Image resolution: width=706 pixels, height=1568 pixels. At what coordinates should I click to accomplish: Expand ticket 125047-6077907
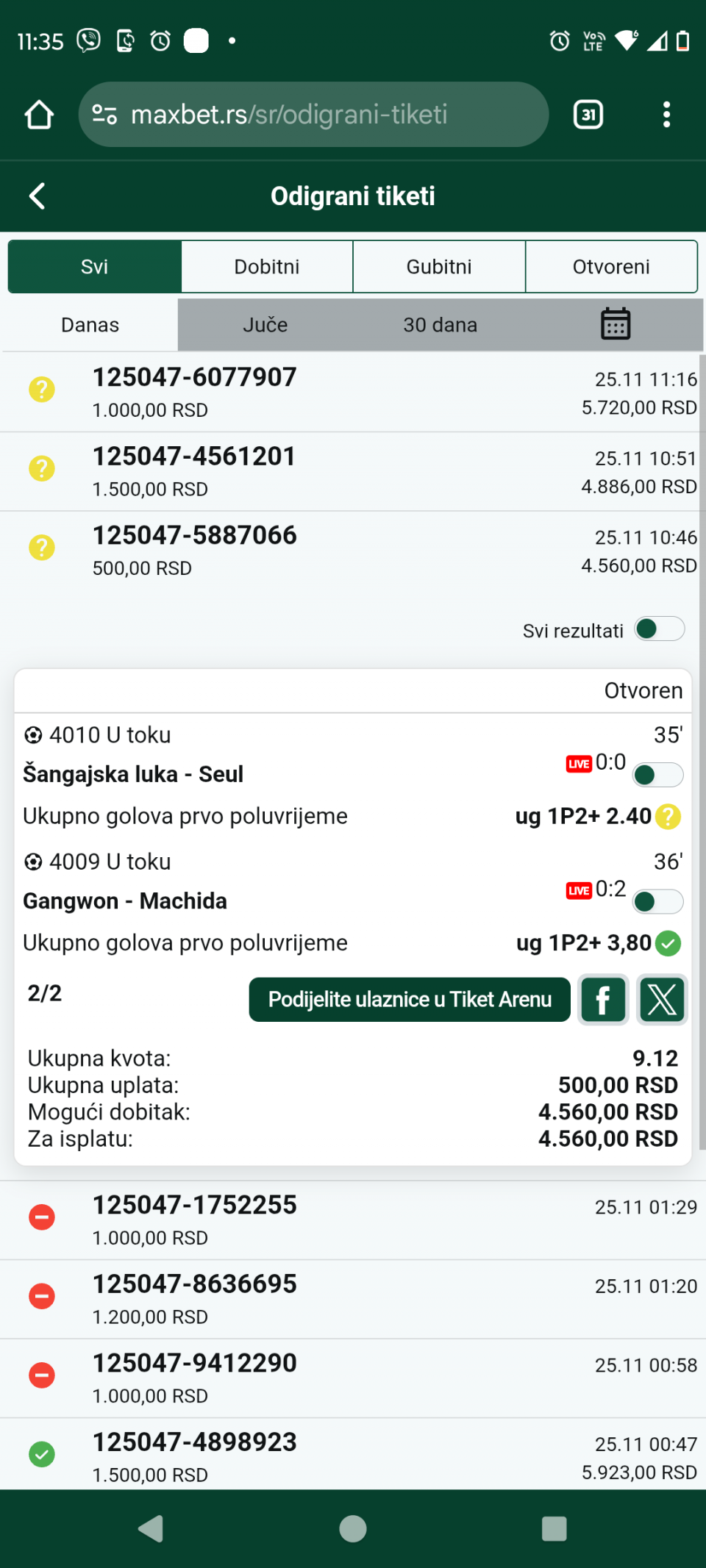(x=353, y=392)
